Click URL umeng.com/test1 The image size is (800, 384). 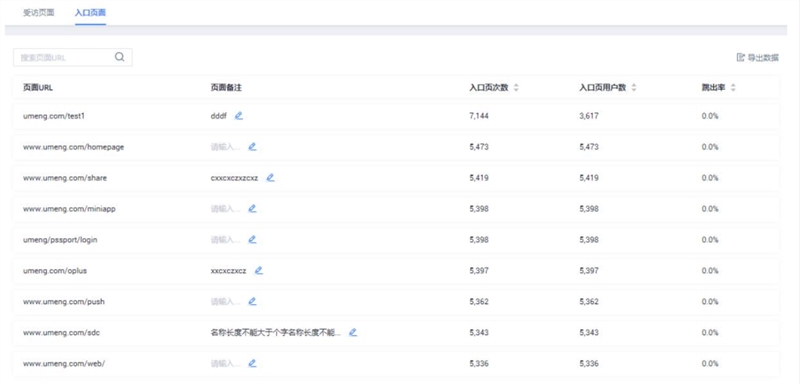pos(54,116)
